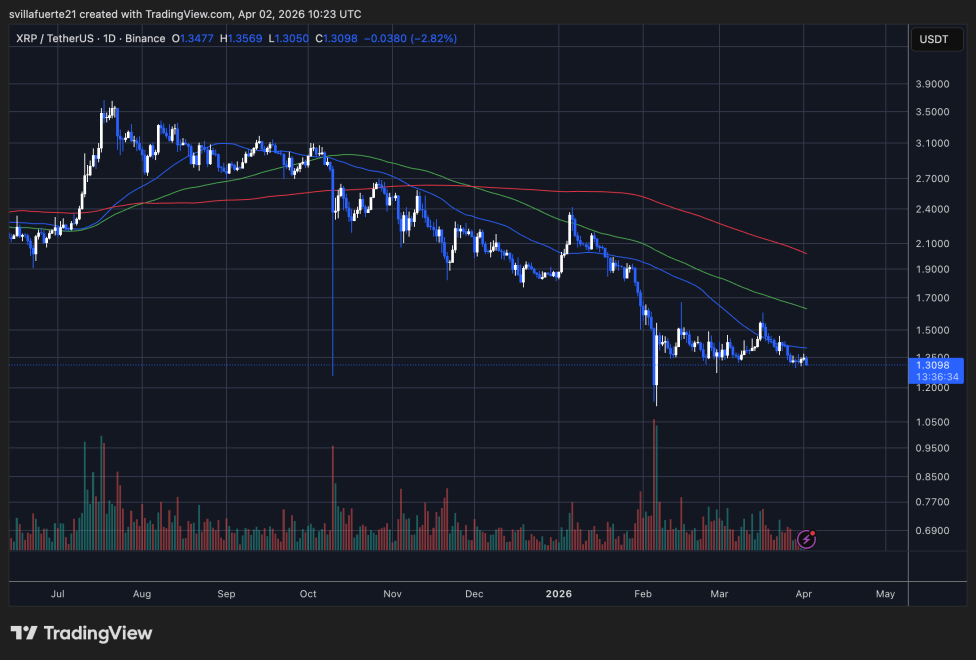Open the symbol legend to change ticker
Screen dimensions: 976x660
54,38
